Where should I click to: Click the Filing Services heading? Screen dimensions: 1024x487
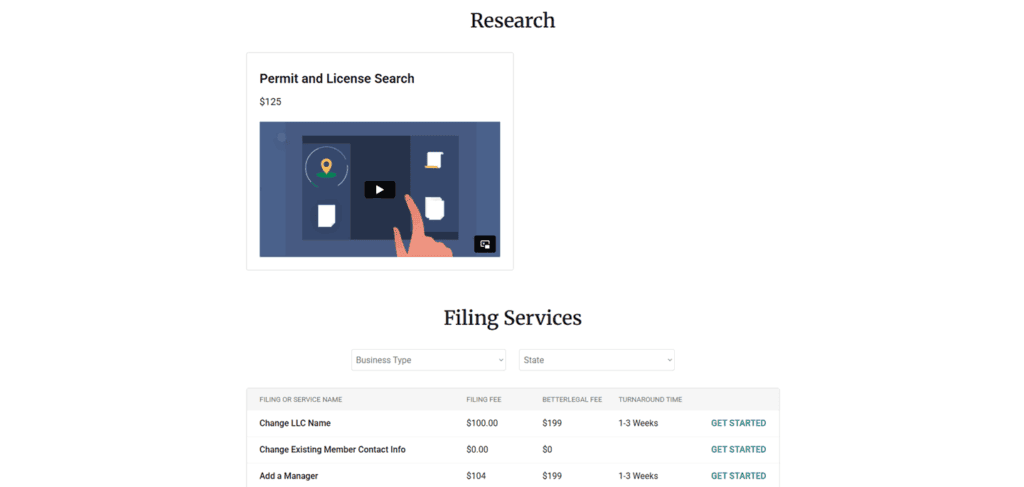point(513,318)
